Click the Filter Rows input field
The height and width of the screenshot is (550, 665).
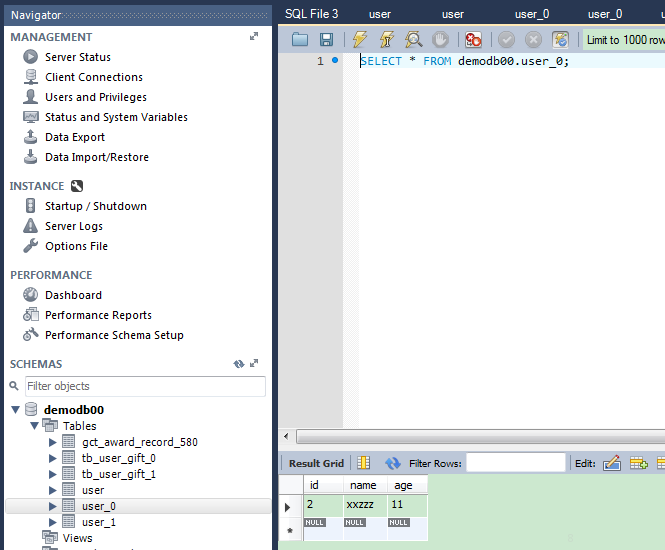[516, 463]
